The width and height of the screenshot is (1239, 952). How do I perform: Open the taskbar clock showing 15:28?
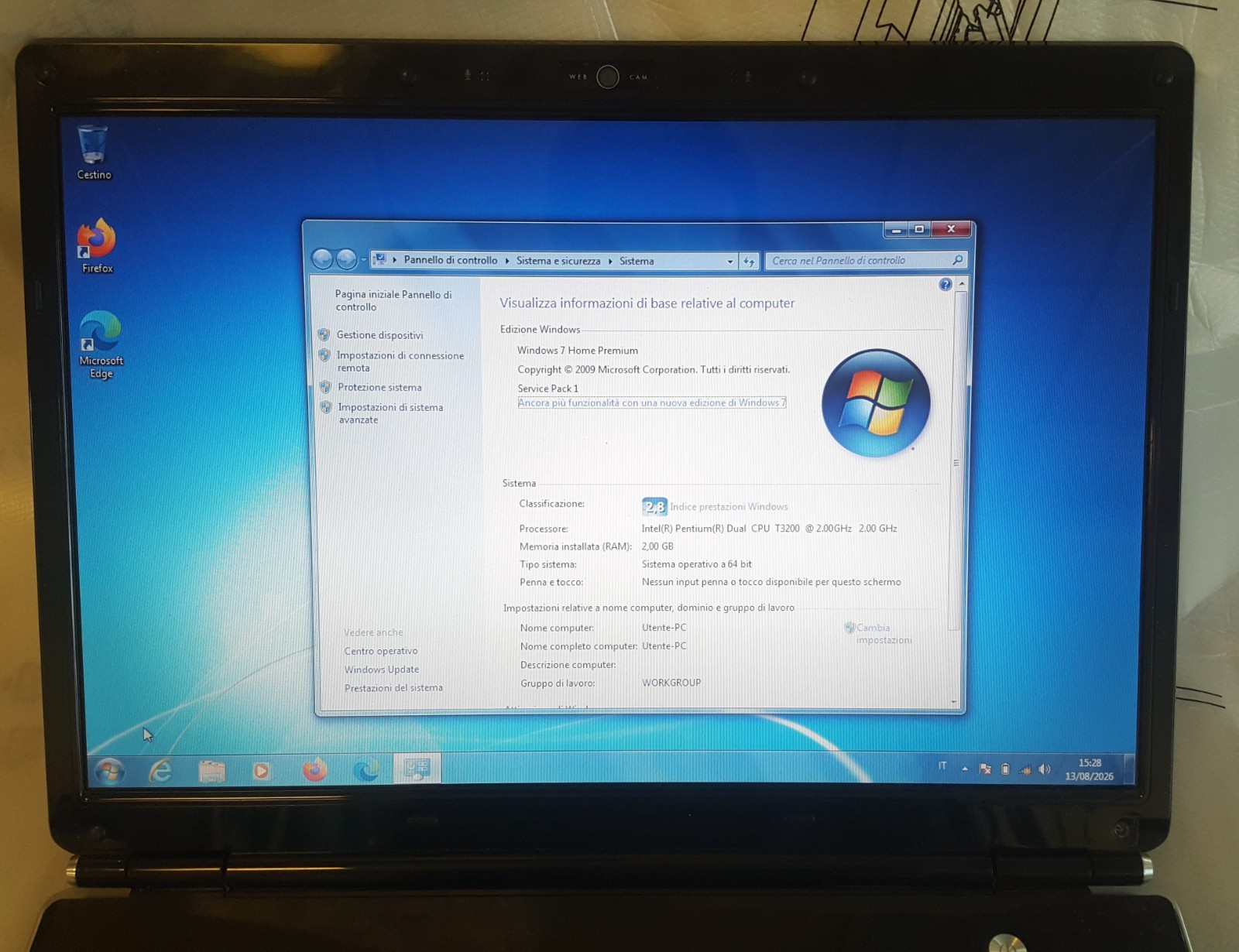(1090, 769)
